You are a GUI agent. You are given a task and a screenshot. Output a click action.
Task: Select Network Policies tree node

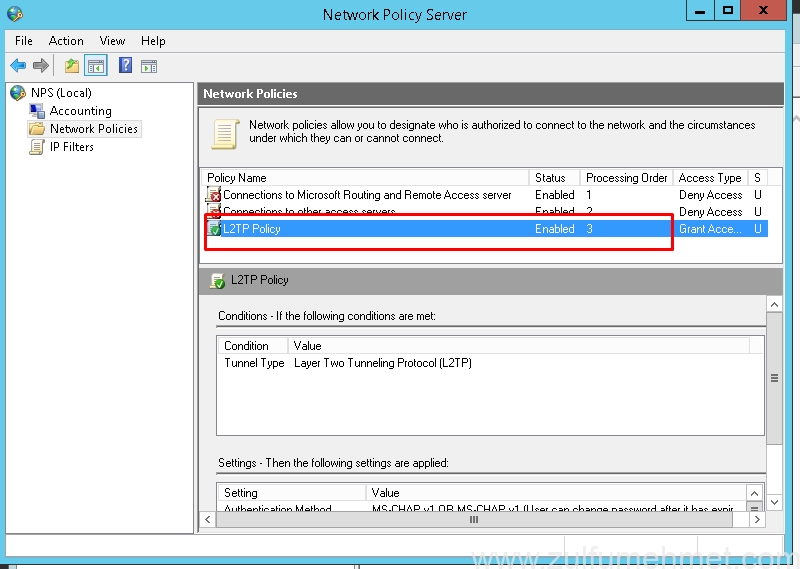pyautogui.click(x=94, y=129)
